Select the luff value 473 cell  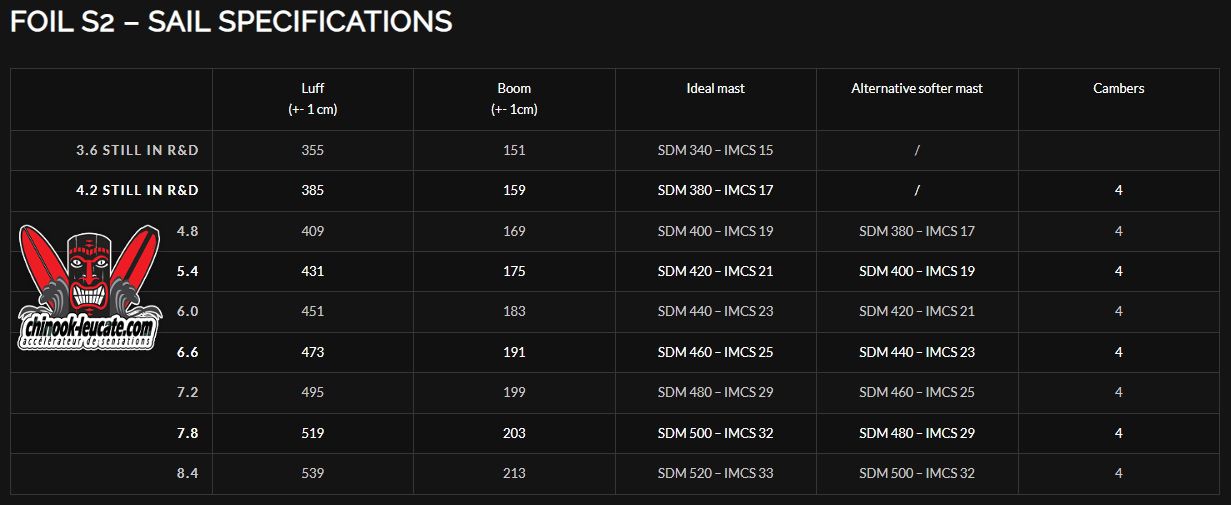pos(313,352)
